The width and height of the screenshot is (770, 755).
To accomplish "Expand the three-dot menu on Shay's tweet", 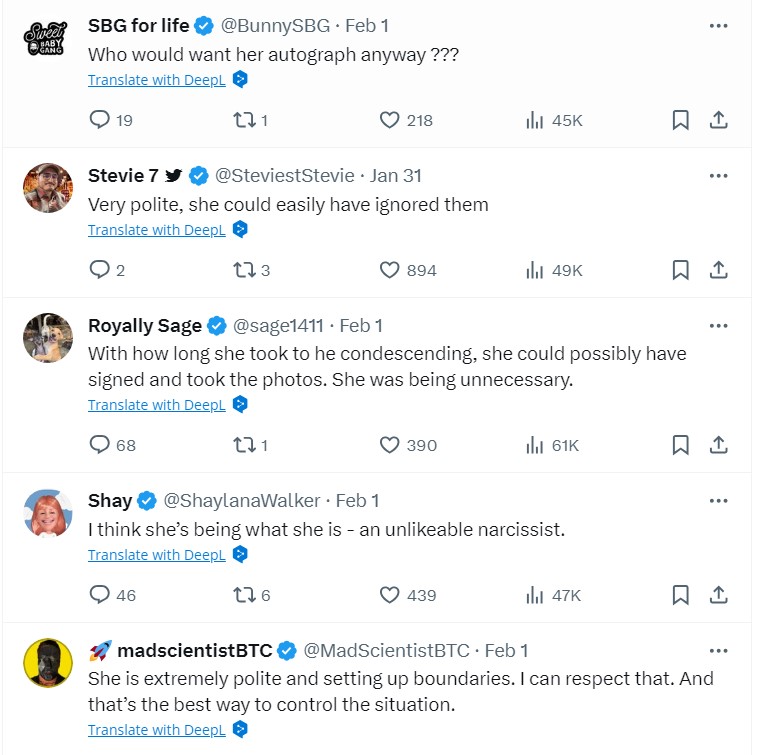I will [718, 500].
